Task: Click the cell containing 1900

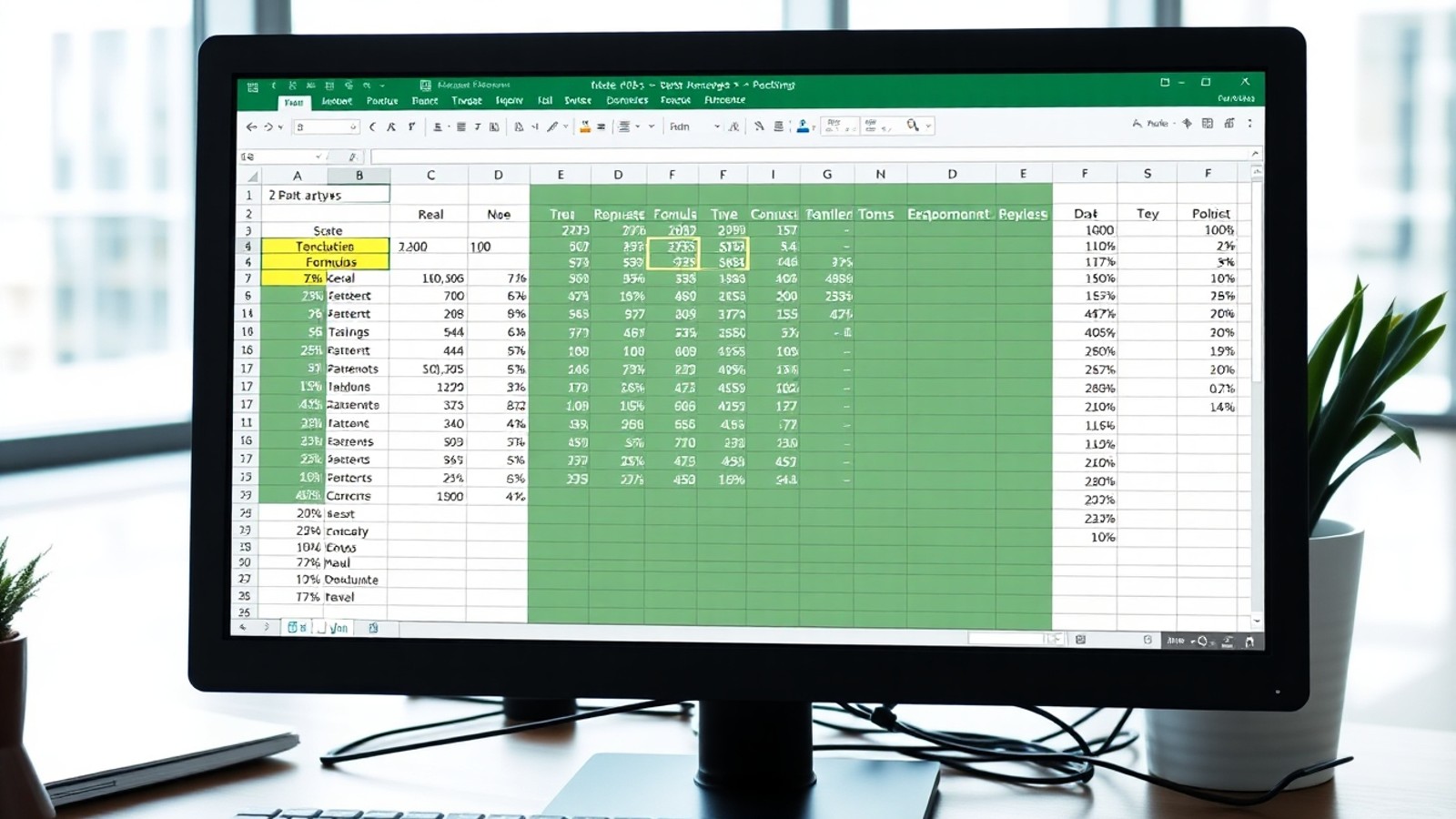Action: point(430,496)
